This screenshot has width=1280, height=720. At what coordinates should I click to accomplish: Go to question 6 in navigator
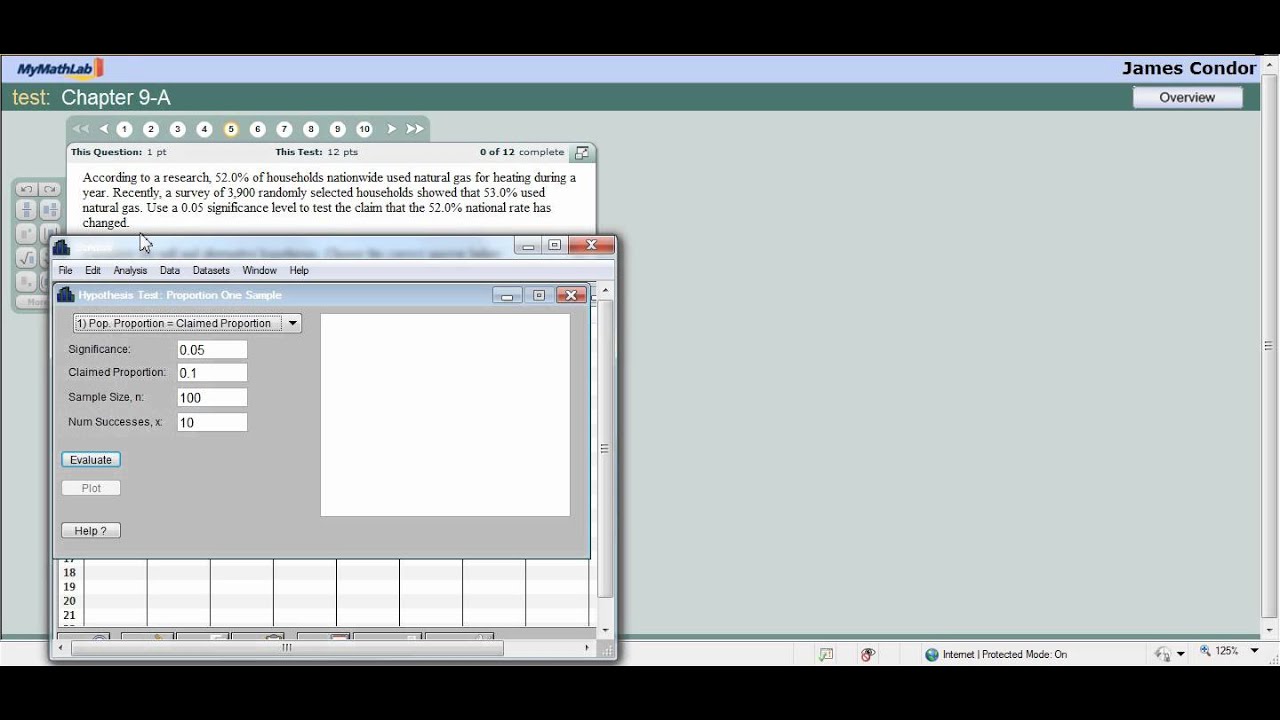(x=257, y=129)
